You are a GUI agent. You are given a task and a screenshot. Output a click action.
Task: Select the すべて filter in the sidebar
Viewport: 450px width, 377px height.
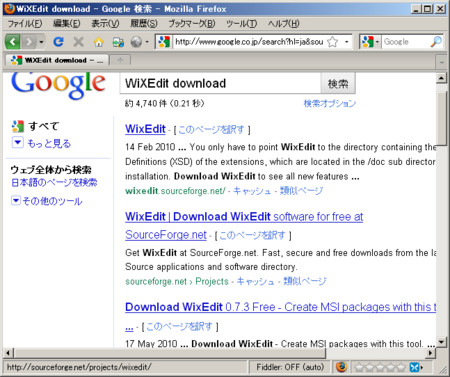tap(44, 126)
